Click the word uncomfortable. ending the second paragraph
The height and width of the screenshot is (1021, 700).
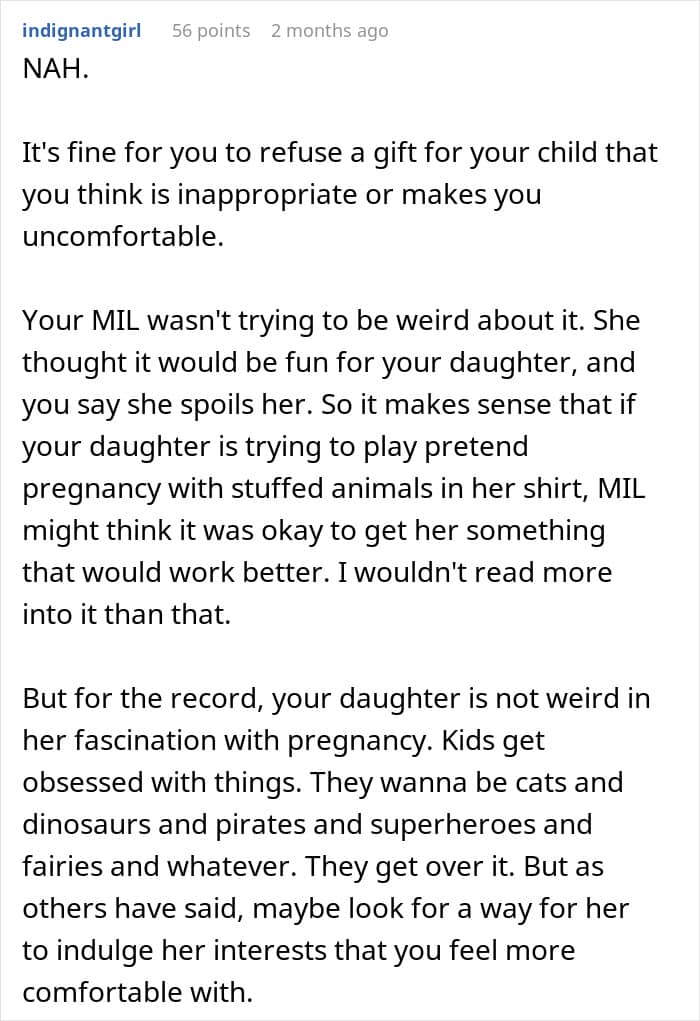pos(123,236)
